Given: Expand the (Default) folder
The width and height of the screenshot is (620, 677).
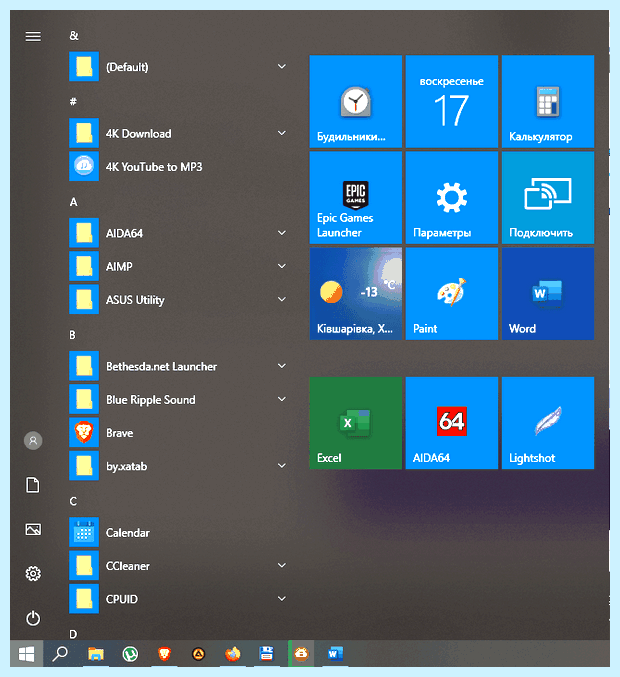Looking at the screenshot, I should coord(179,66).
